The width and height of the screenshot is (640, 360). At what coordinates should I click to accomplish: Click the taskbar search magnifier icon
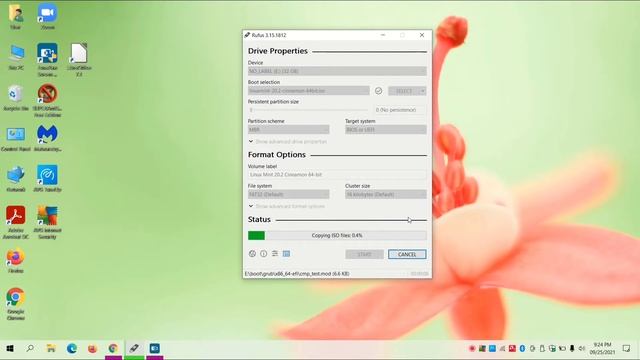tap(30, 349)
